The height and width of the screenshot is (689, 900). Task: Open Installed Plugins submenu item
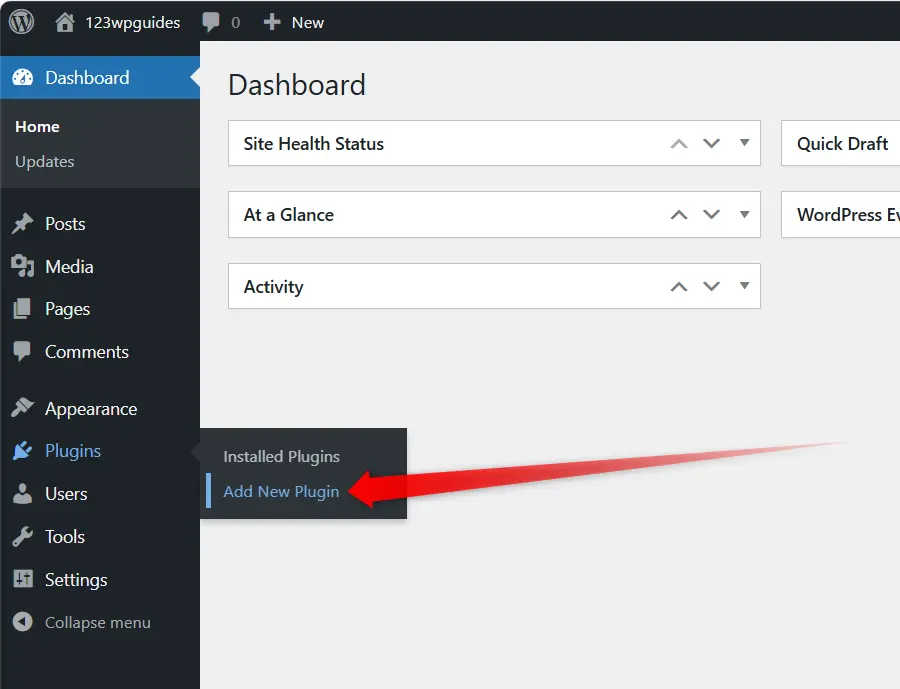(281, 456)
